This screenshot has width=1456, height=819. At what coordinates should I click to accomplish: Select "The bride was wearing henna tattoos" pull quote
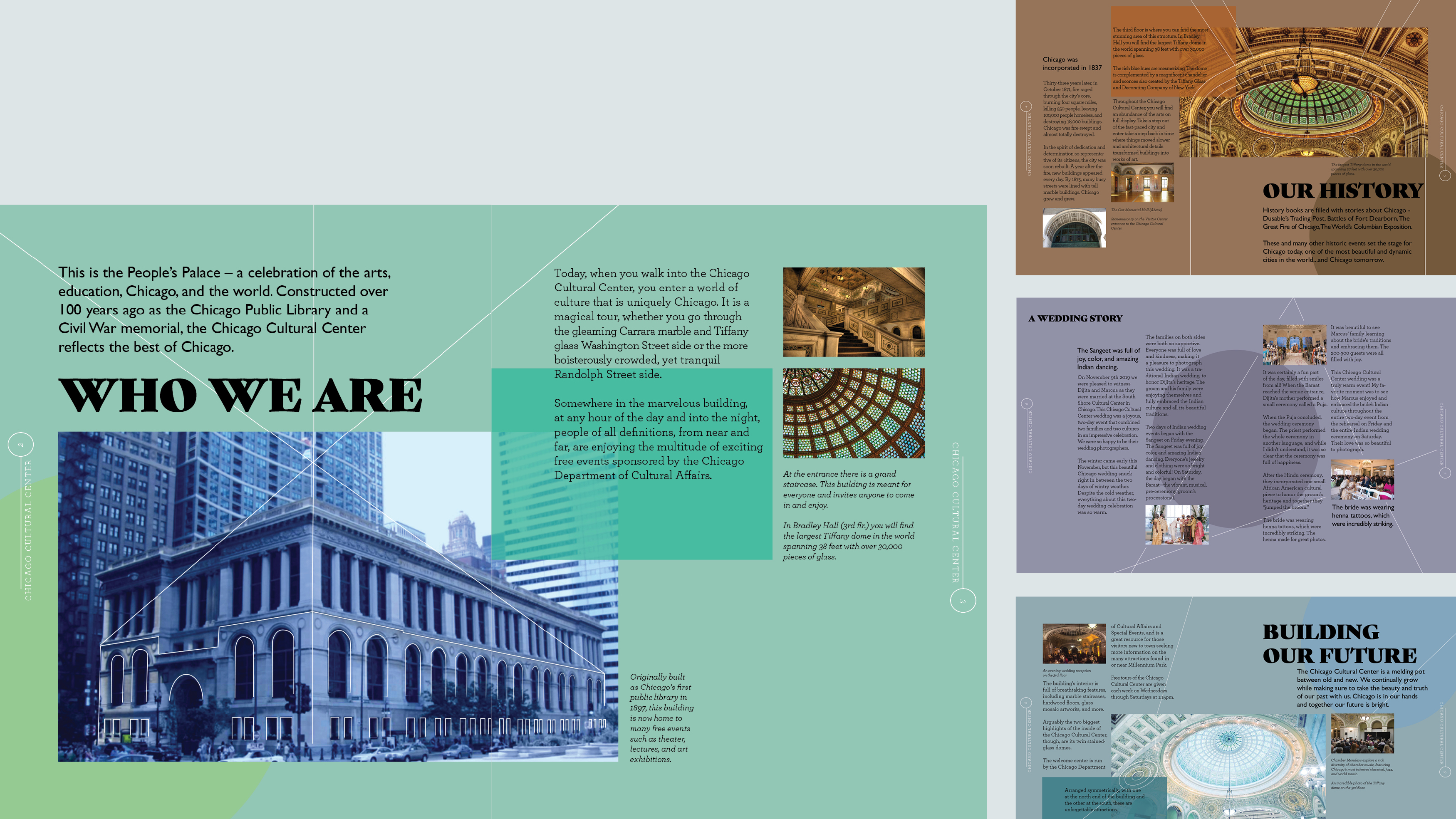coord(1363,515)
